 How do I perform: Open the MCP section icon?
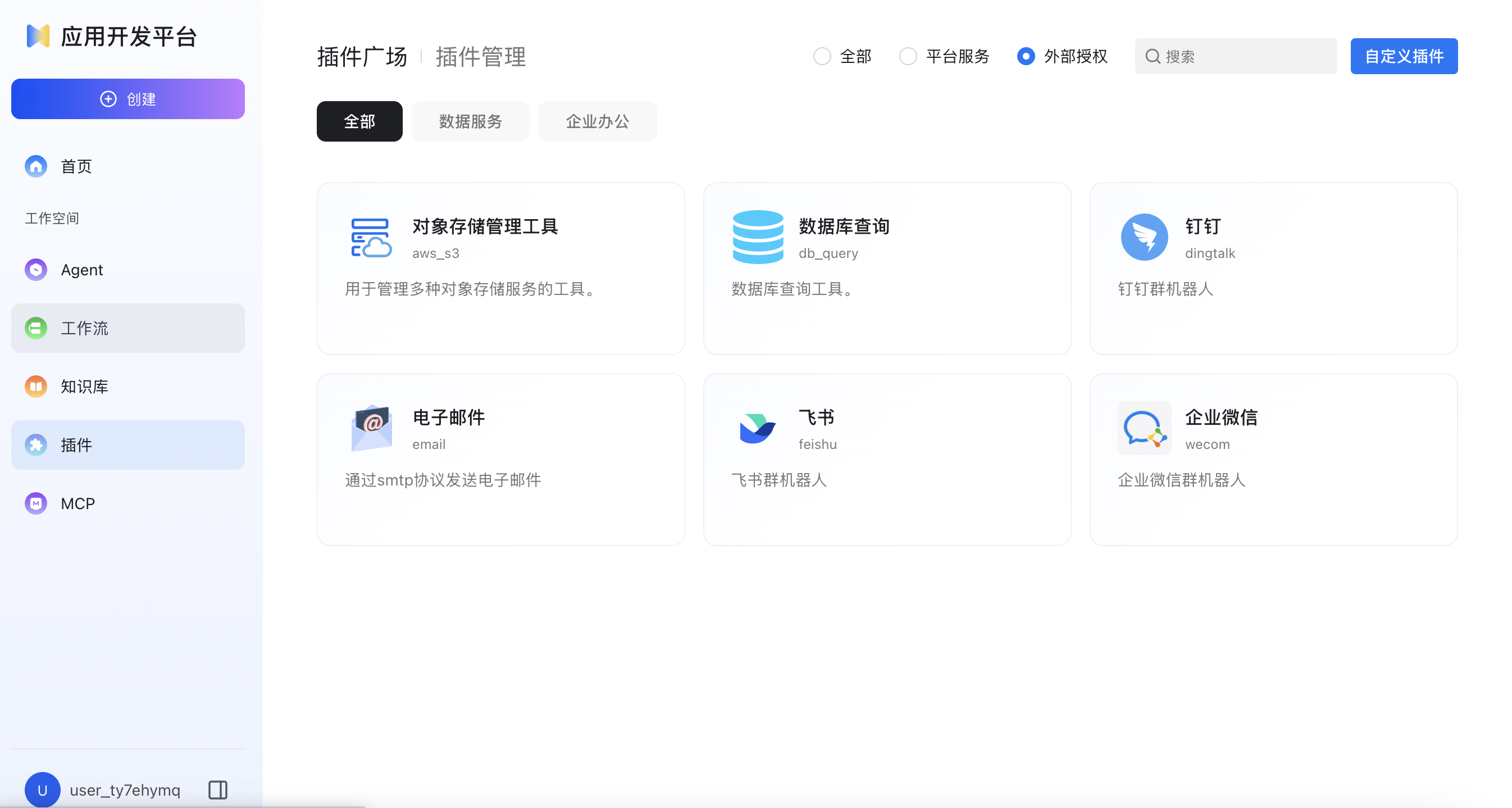click(x=36, y=503)
